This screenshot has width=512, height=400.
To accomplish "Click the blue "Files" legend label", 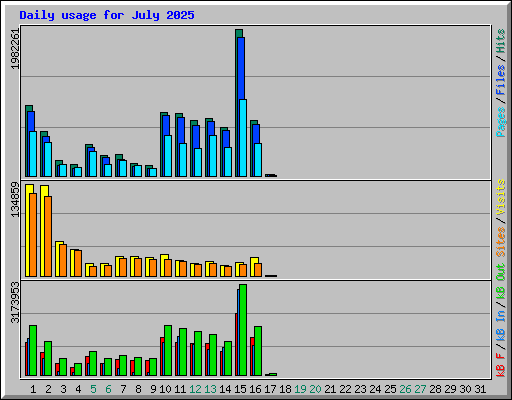I will 500,80.
